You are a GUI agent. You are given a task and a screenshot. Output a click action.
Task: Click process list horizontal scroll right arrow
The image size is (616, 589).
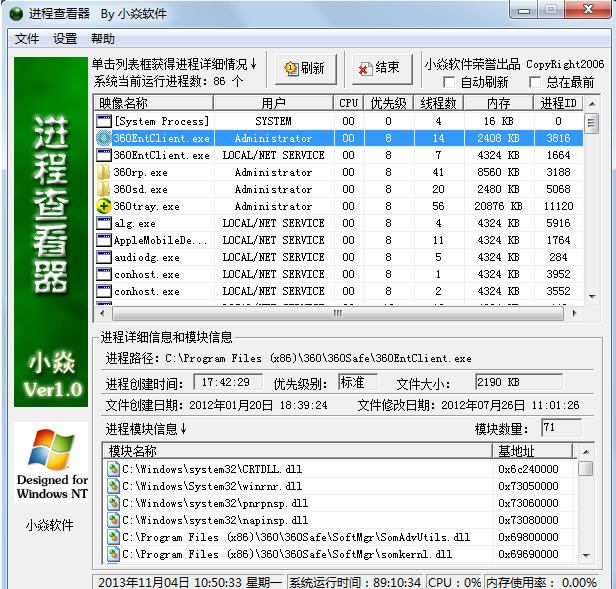pos(575,313)
